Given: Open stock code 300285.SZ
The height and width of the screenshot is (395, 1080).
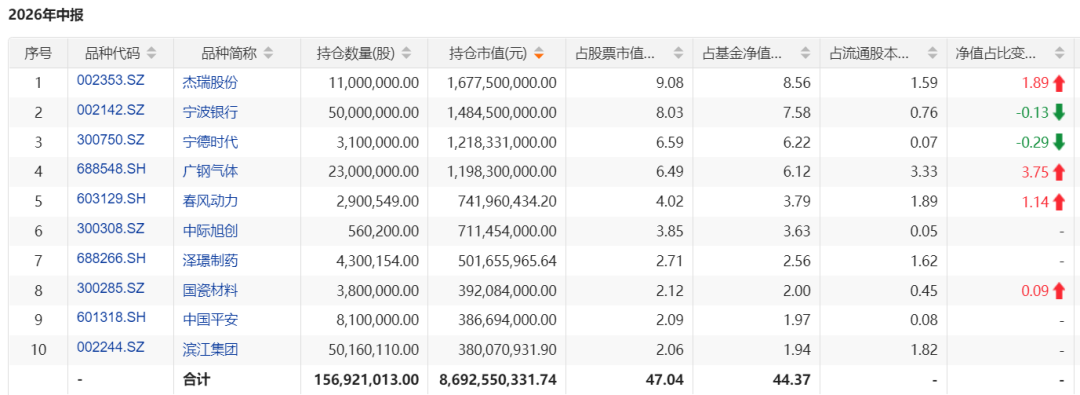Looking at the screenshot, I should (111, 288).
